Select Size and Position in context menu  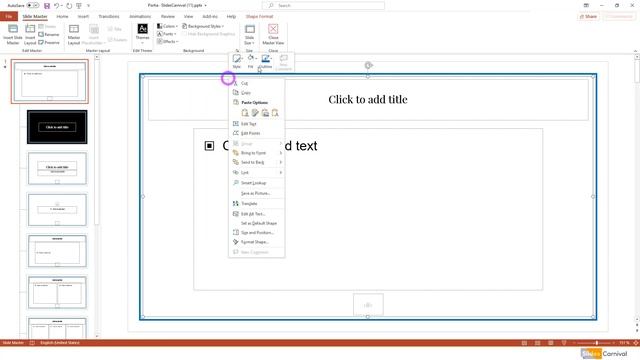(256, 233)
